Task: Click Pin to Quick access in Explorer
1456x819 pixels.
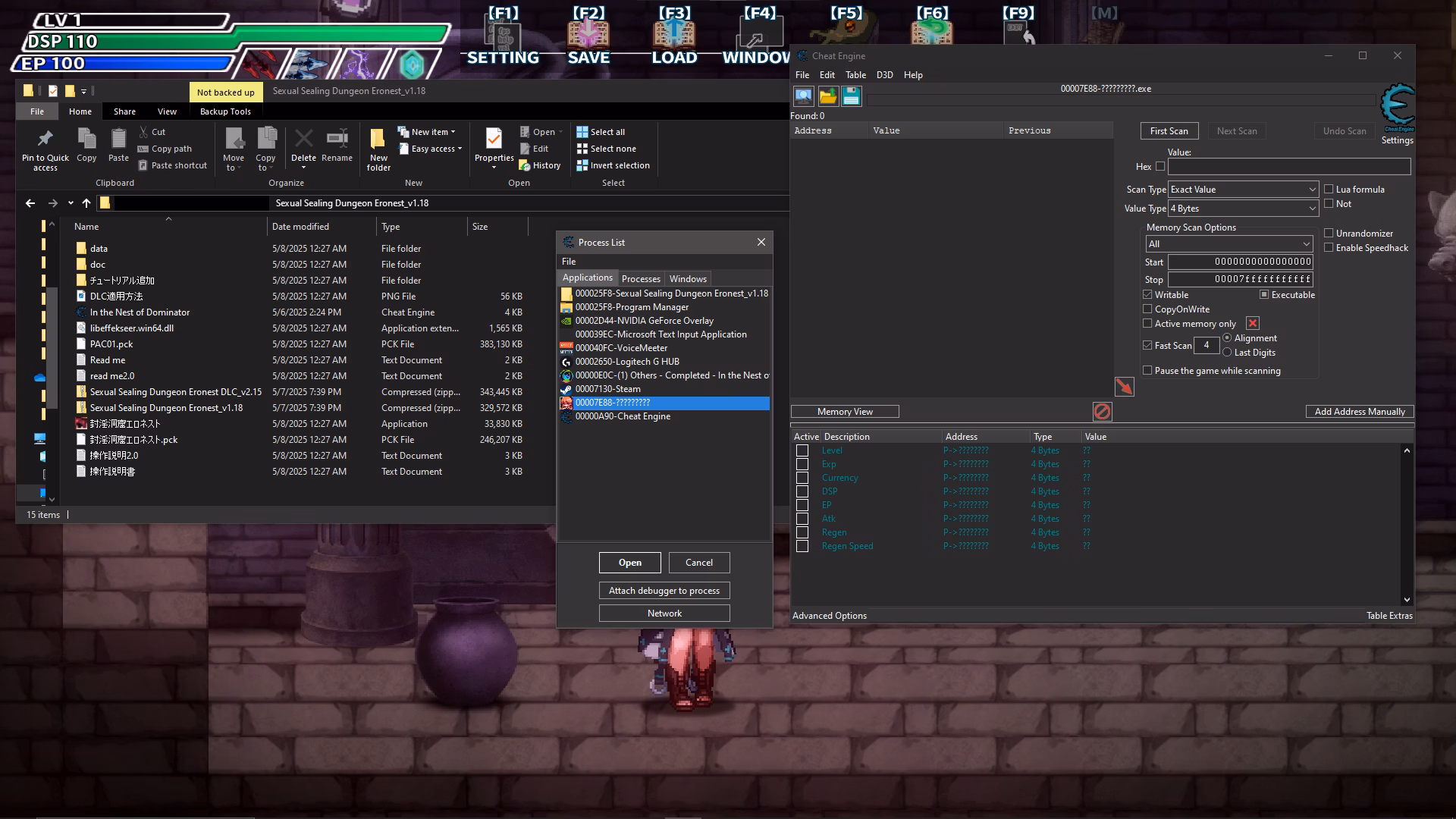Action: click(45, 150)
